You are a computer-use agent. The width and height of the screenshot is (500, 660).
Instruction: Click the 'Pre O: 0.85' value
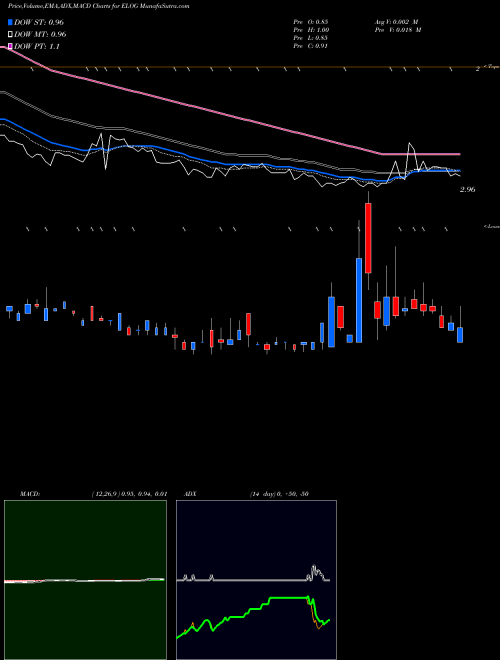pos(311,21)
